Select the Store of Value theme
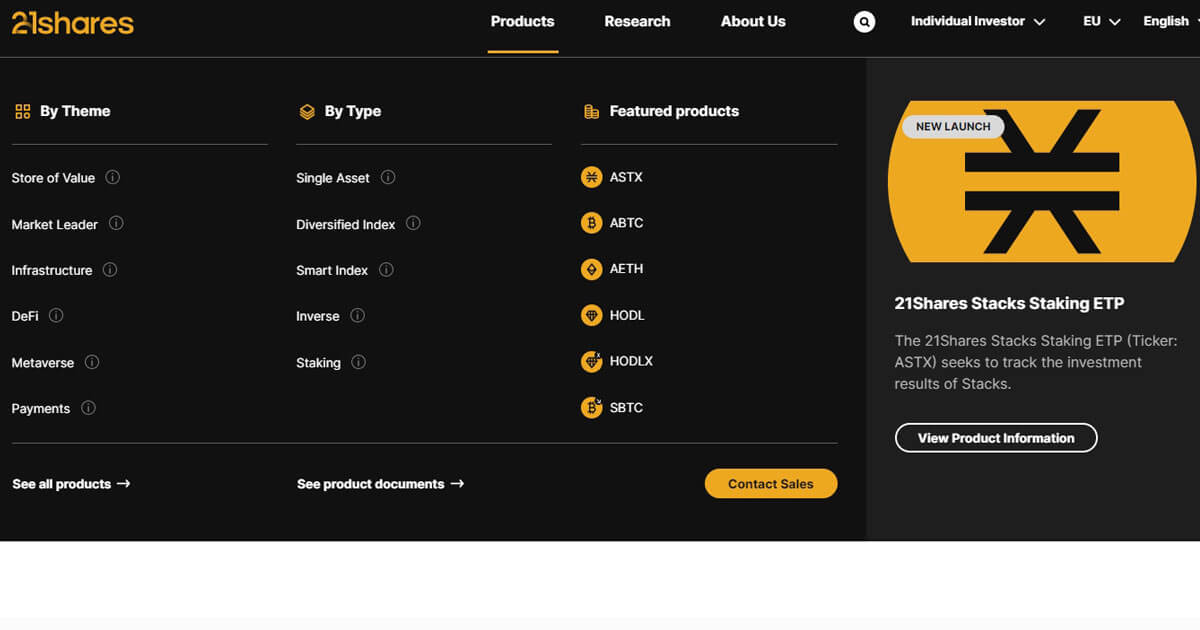 (x=53, y=178)
